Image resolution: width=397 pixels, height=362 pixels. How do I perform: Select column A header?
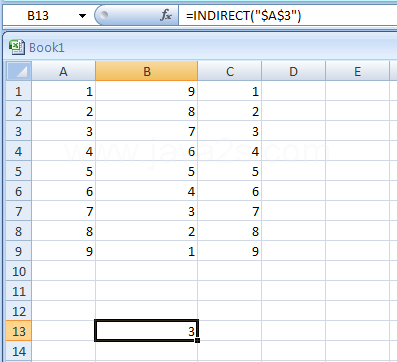[x=63, y=71]
